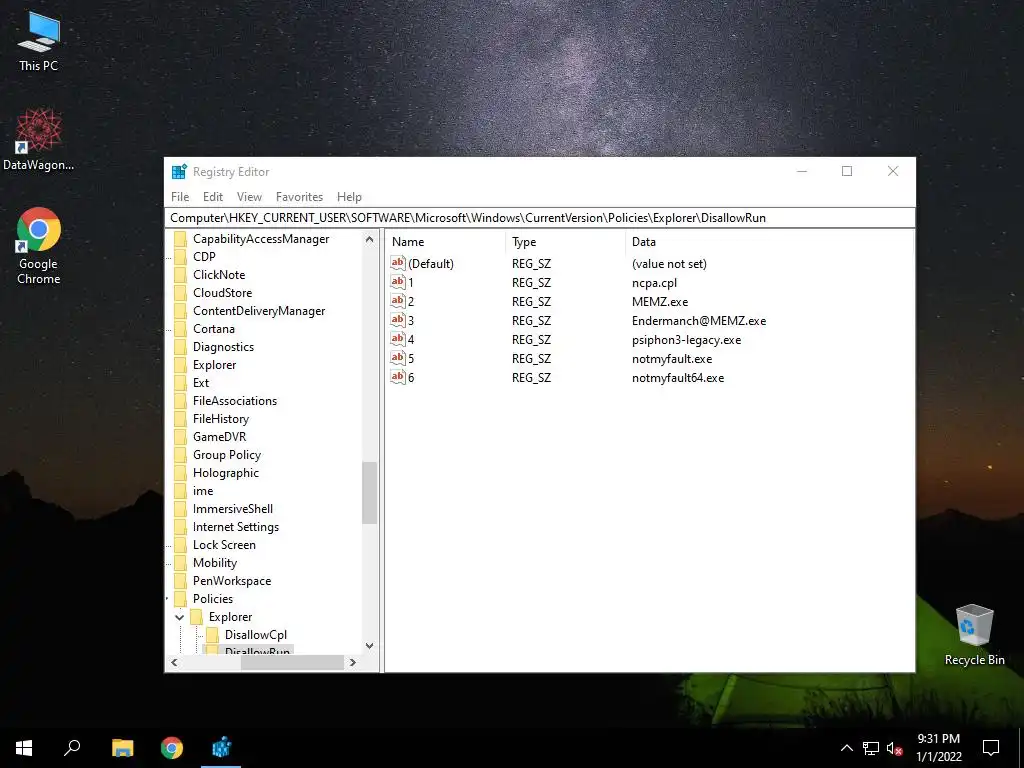Select the Mobility key
The image size is (1024, 768).
pyautogui.click(x=215, y=563)
